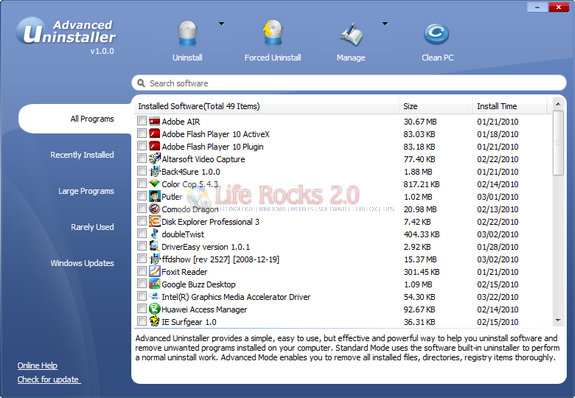Select the Altarsoft Video Capture icon
Image resolution: width=575 pixels, height=398 pixels.
pyautogui.click(x=154, y=158)
